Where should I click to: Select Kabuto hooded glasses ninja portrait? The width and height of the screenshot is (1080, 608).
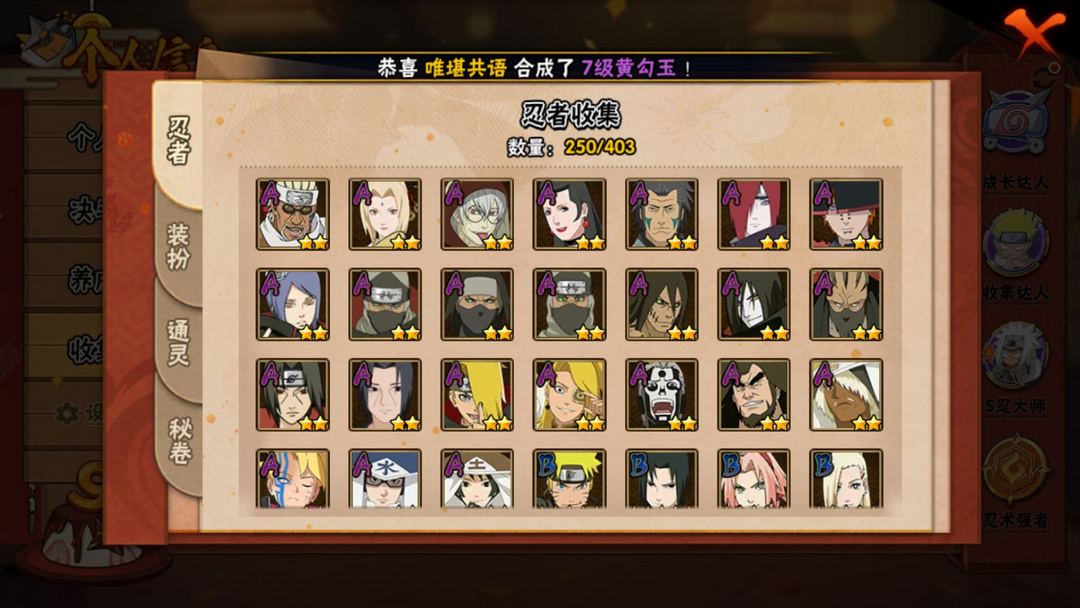point(477,214)
